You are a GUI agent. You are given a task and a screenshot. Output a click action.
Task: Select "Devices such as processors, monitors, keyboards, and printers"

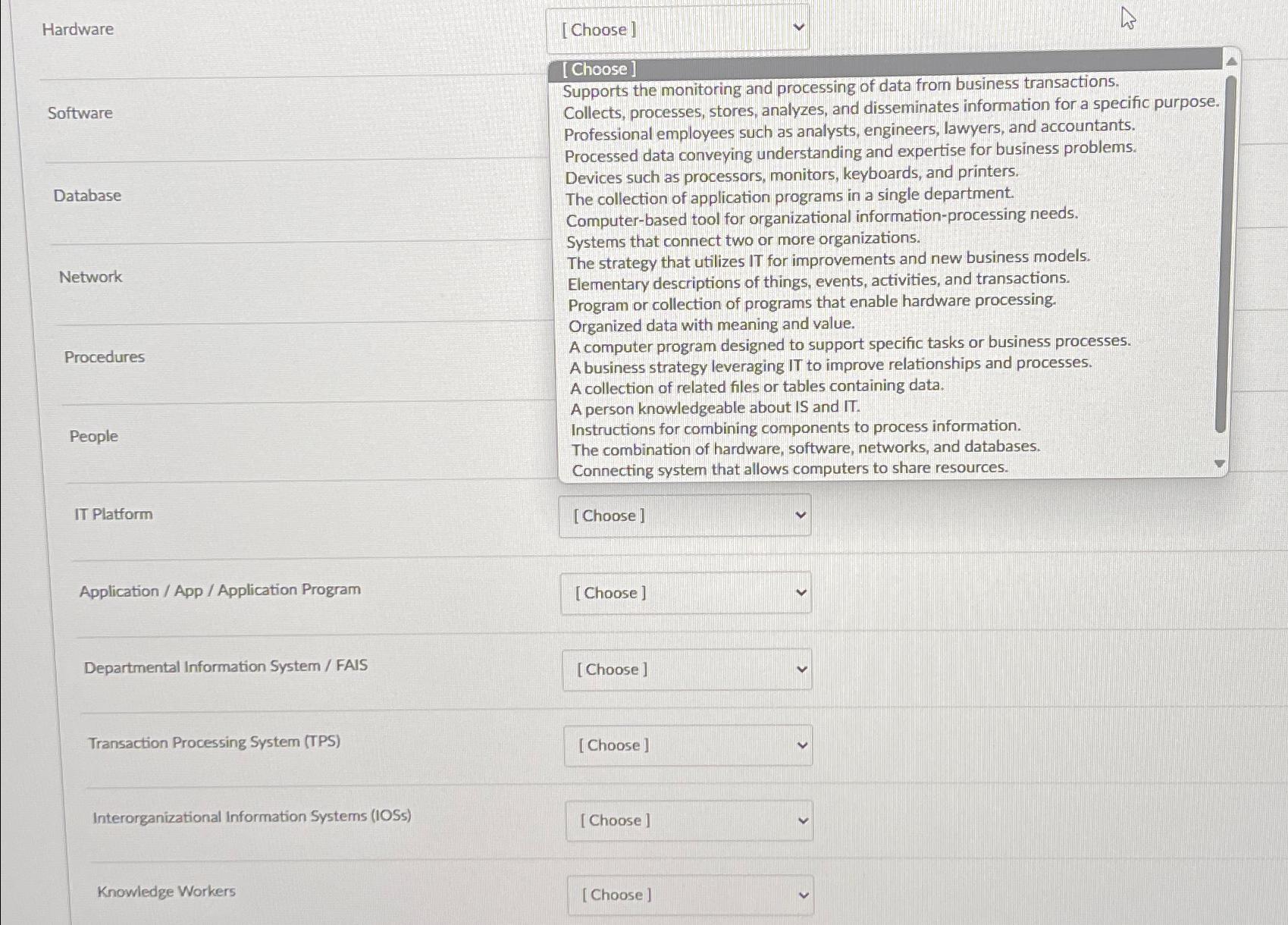click(792, 174)
